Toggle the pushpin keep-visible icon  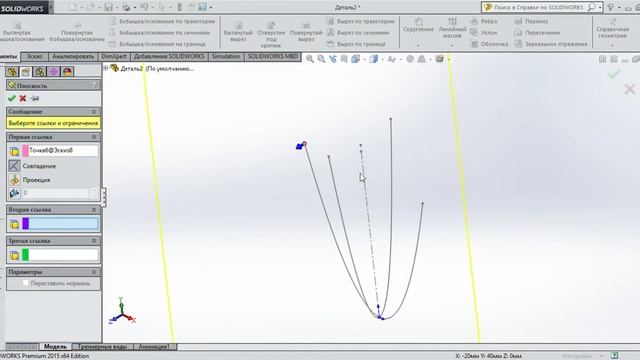[x=35, y=98]
